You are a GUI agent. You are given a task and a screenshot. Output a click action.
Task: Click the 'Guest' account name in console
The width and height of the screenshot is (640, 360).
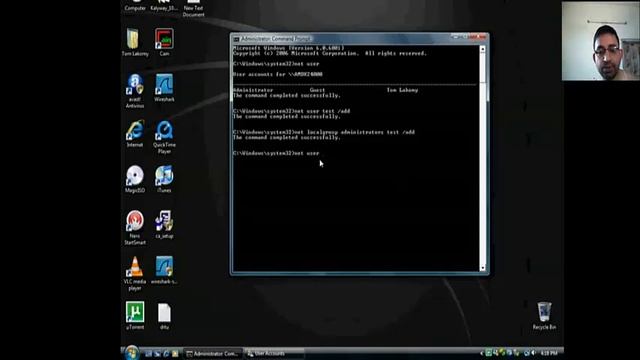click(317, 90)
